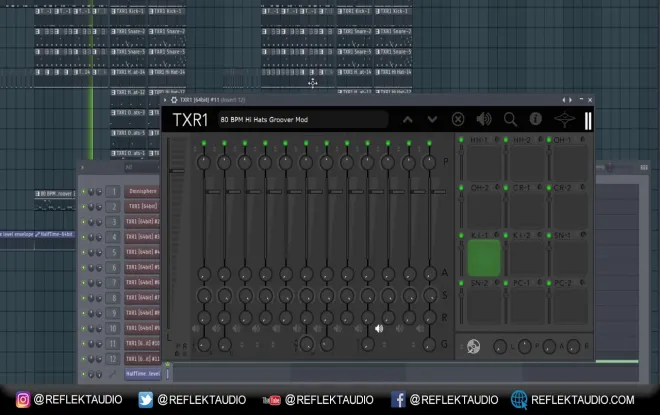This screenshot has height=415, width=660.
Task: Toggle the green LED above the last mixer strip
Action: point(429,144)
